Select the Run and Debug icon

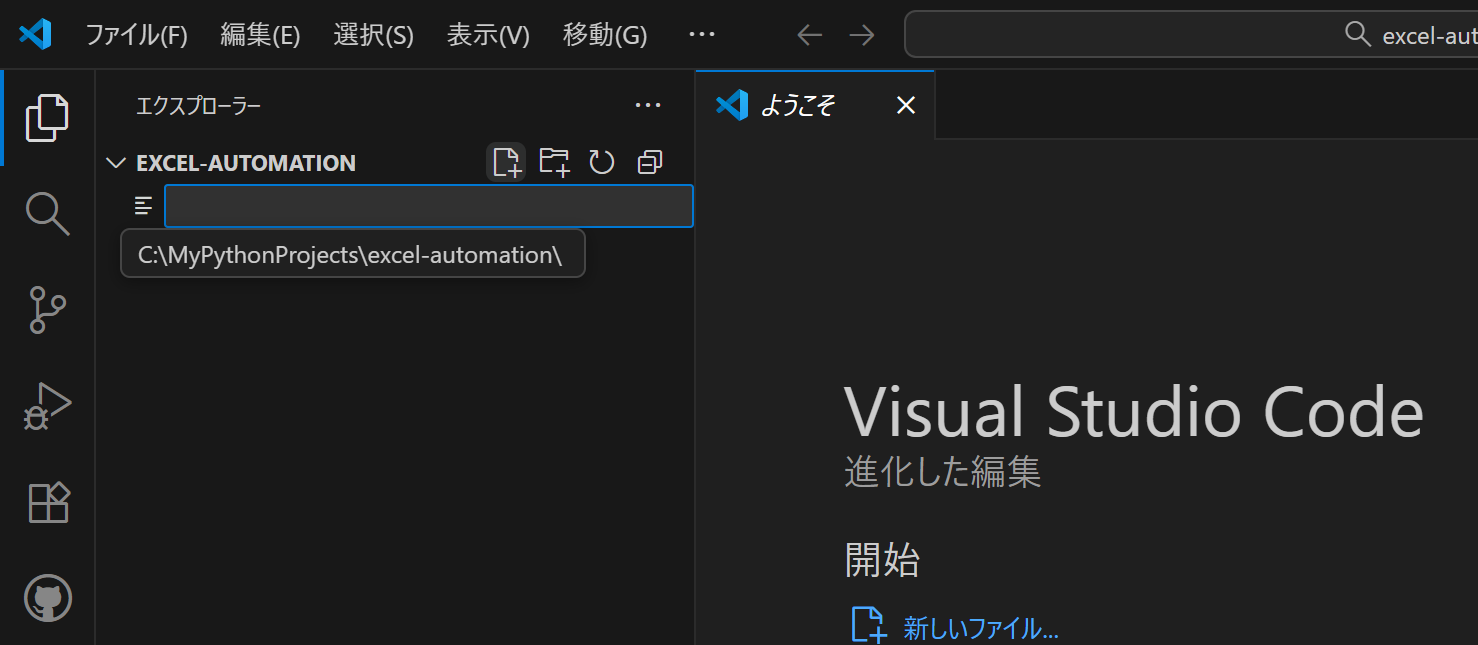pos(47,405)
